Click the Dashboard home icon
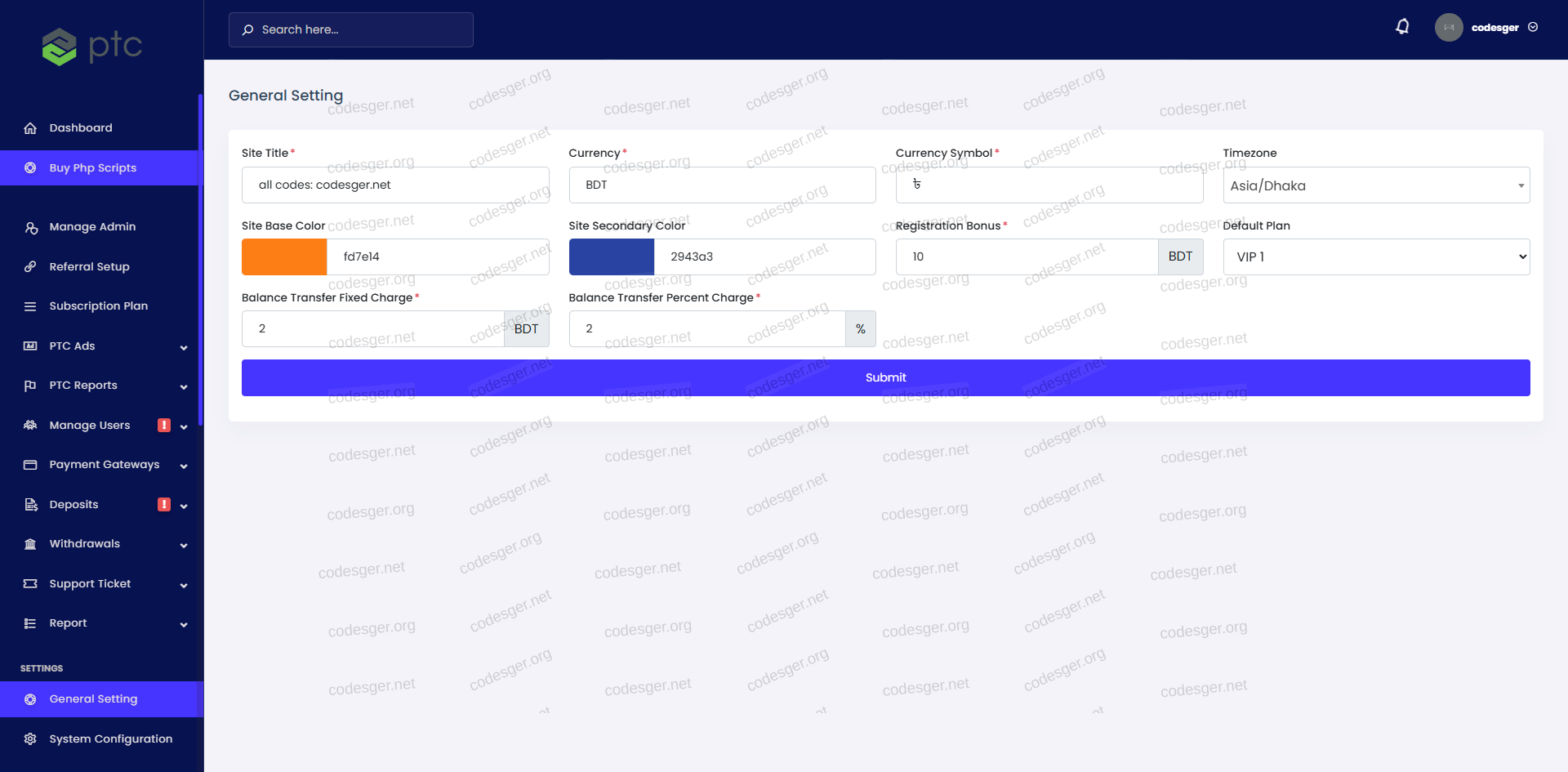Screen dimensions: 1568x772 (30, 128)
